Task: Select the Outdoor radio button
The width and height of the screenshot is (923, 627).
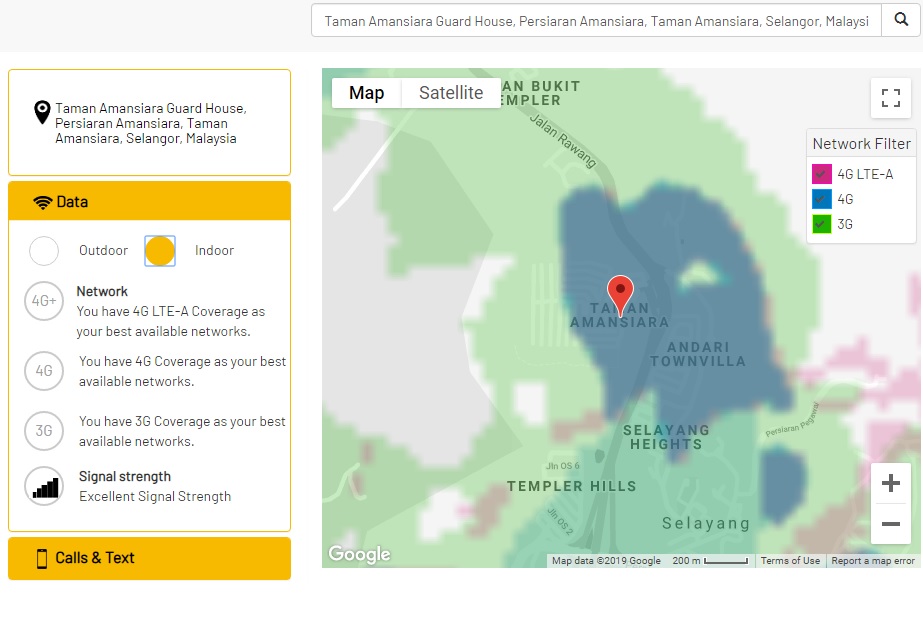Action: coord(44,251)
